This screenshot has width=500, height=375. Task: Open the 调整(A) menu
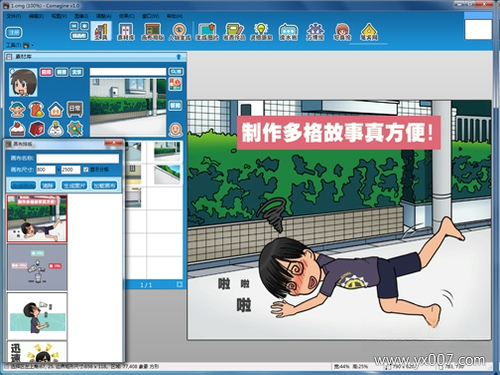point(104,16)
